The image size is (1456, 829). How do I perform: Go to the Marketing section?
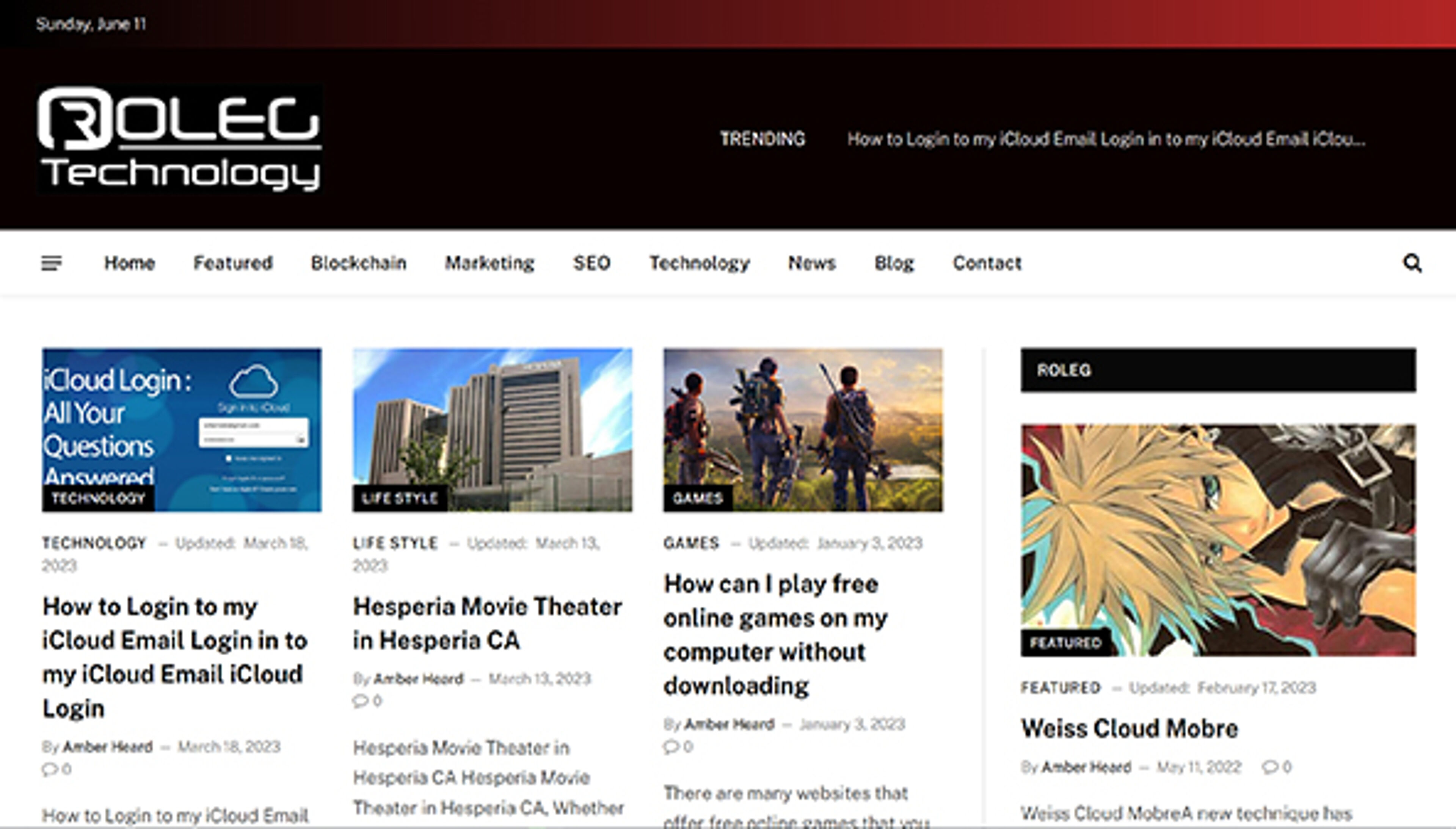pyautogui.click(x=489, y=263)
